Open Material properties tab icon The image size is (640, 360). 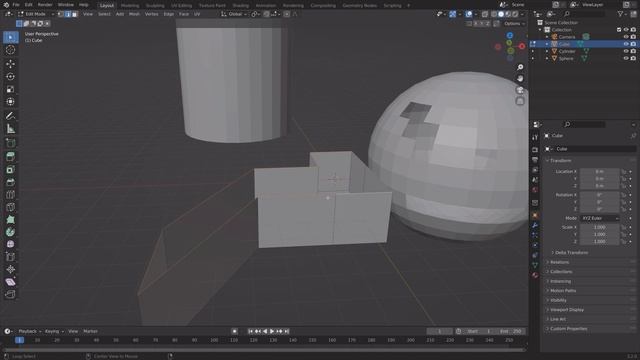point(535,275)
